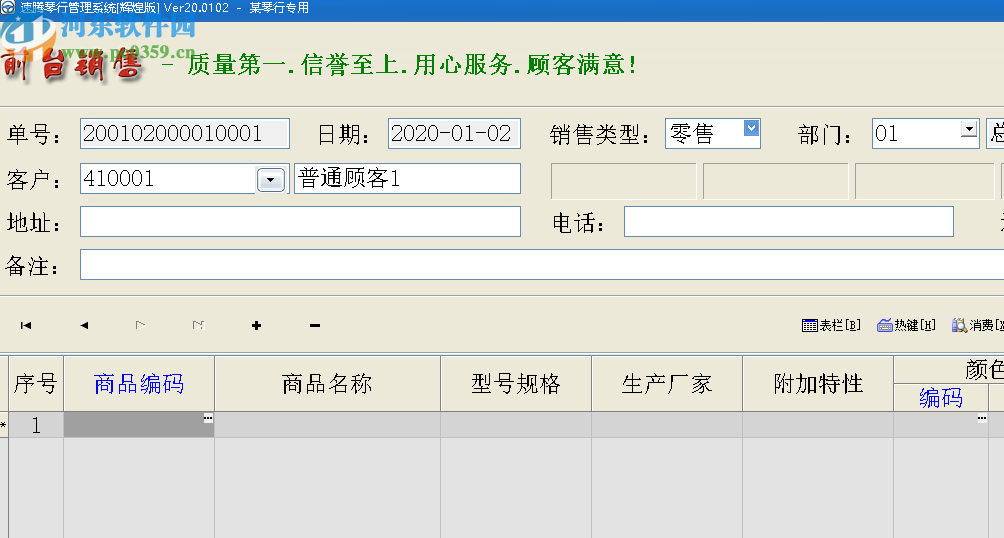
Task: Click customer name field 普通顾客1
Action: (407, 179)
